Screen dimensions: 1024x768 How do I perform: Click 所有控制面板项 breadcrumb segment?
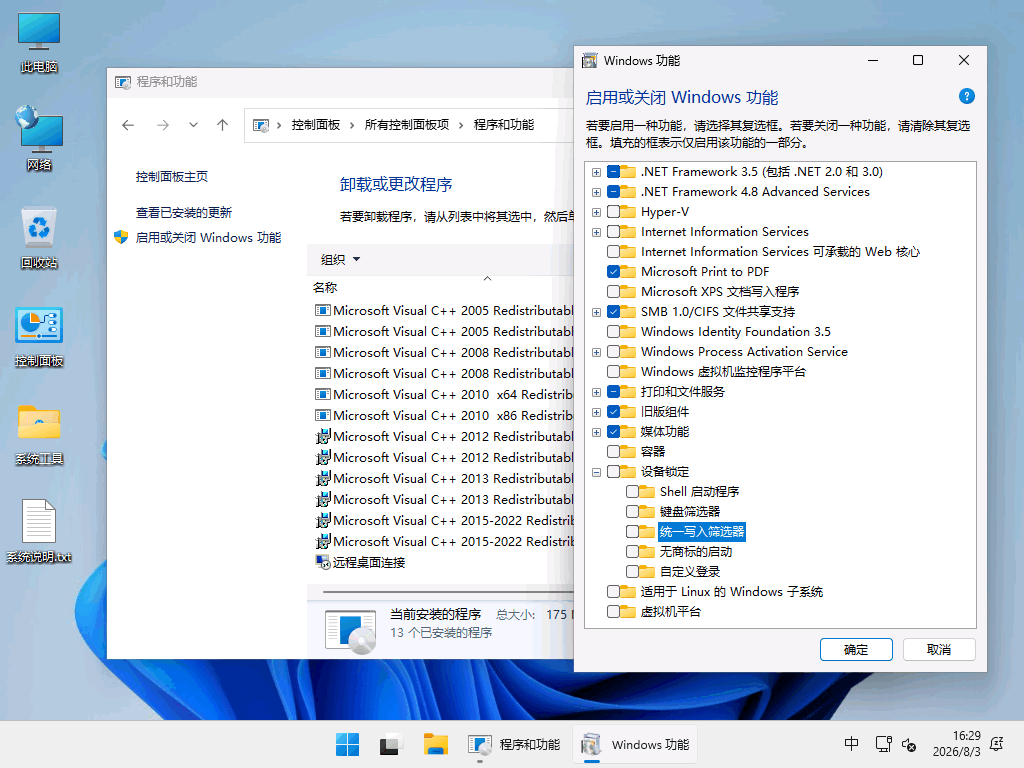click(407, 125)
